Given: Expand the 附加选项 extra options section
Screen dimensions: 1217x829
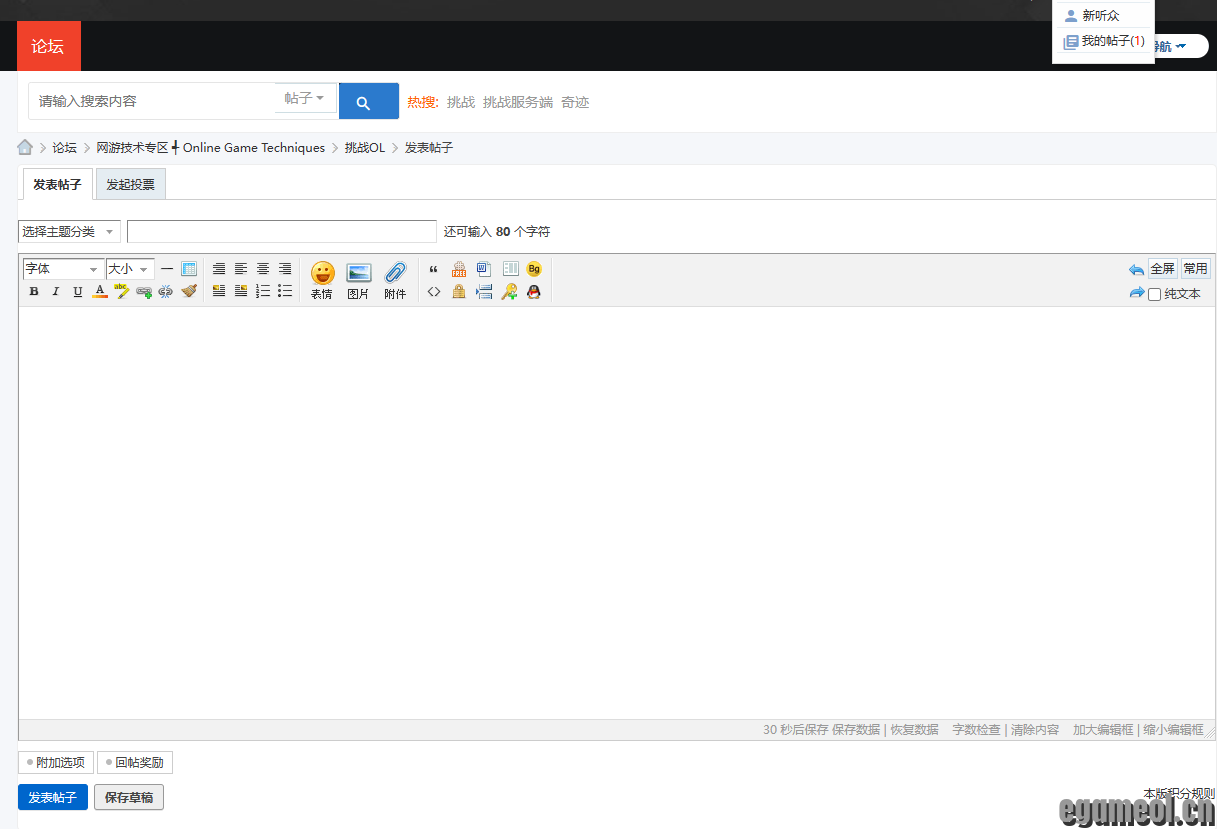Looking at the screenshot, I should 56,763.
